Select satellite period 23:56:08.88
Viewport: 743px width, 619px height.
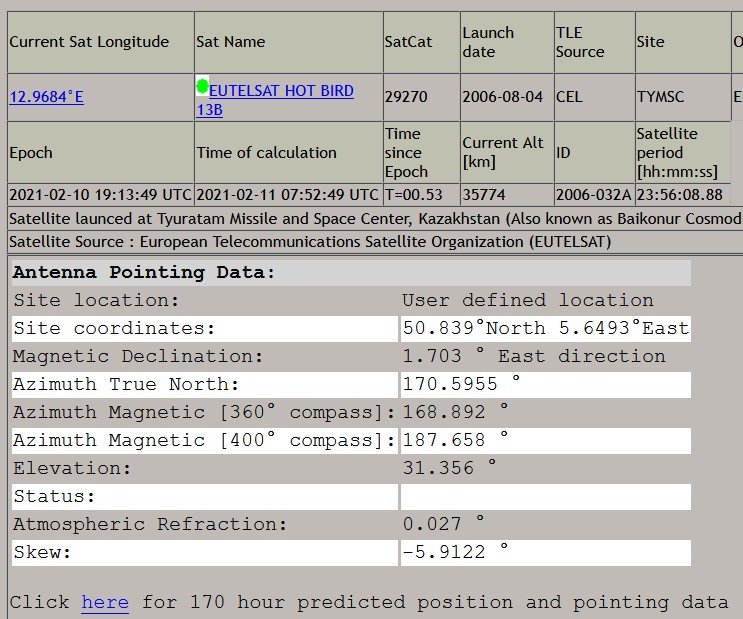(680, 195)
